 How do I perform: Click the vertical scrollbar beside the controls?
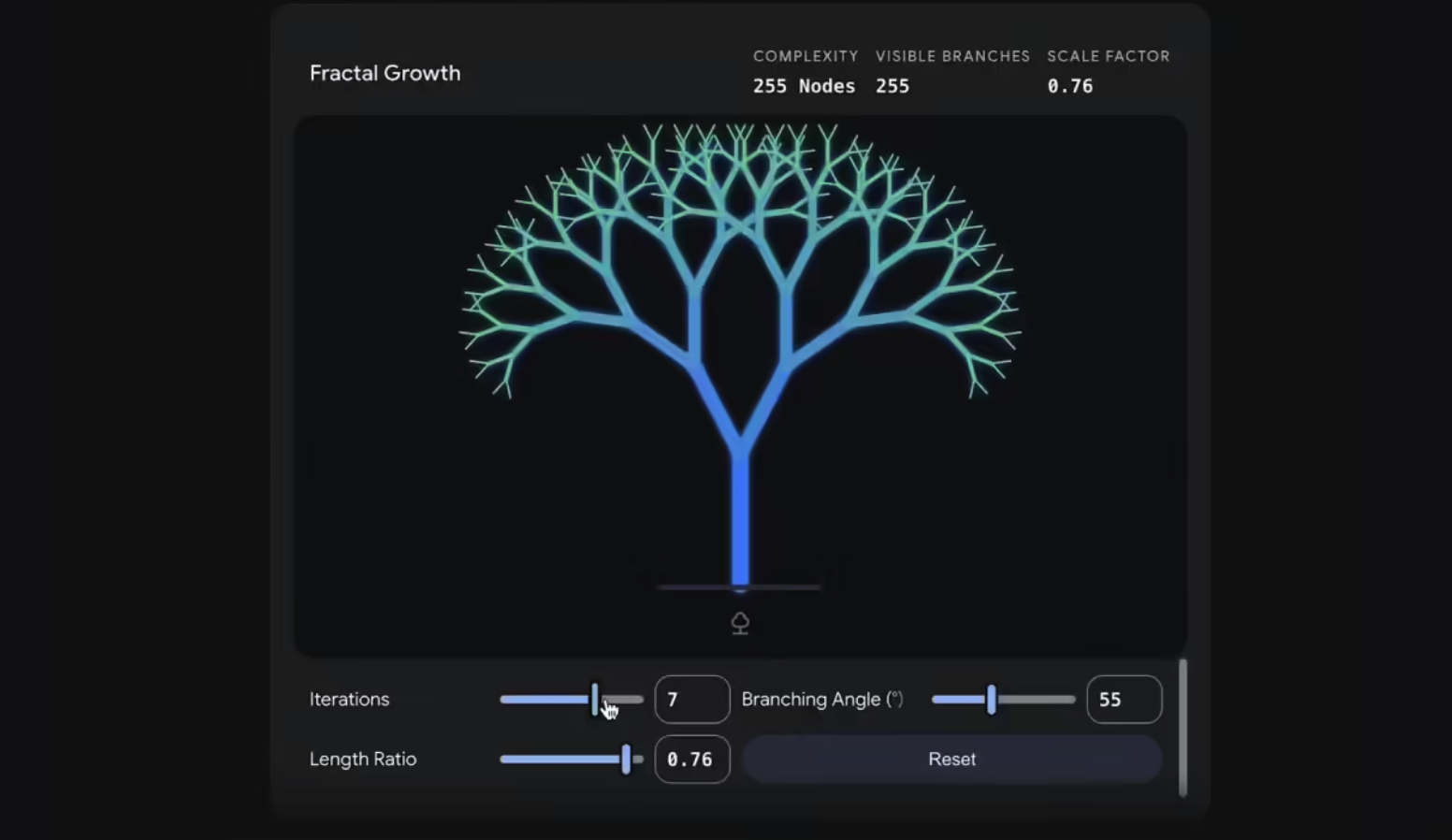point(1183,728)
